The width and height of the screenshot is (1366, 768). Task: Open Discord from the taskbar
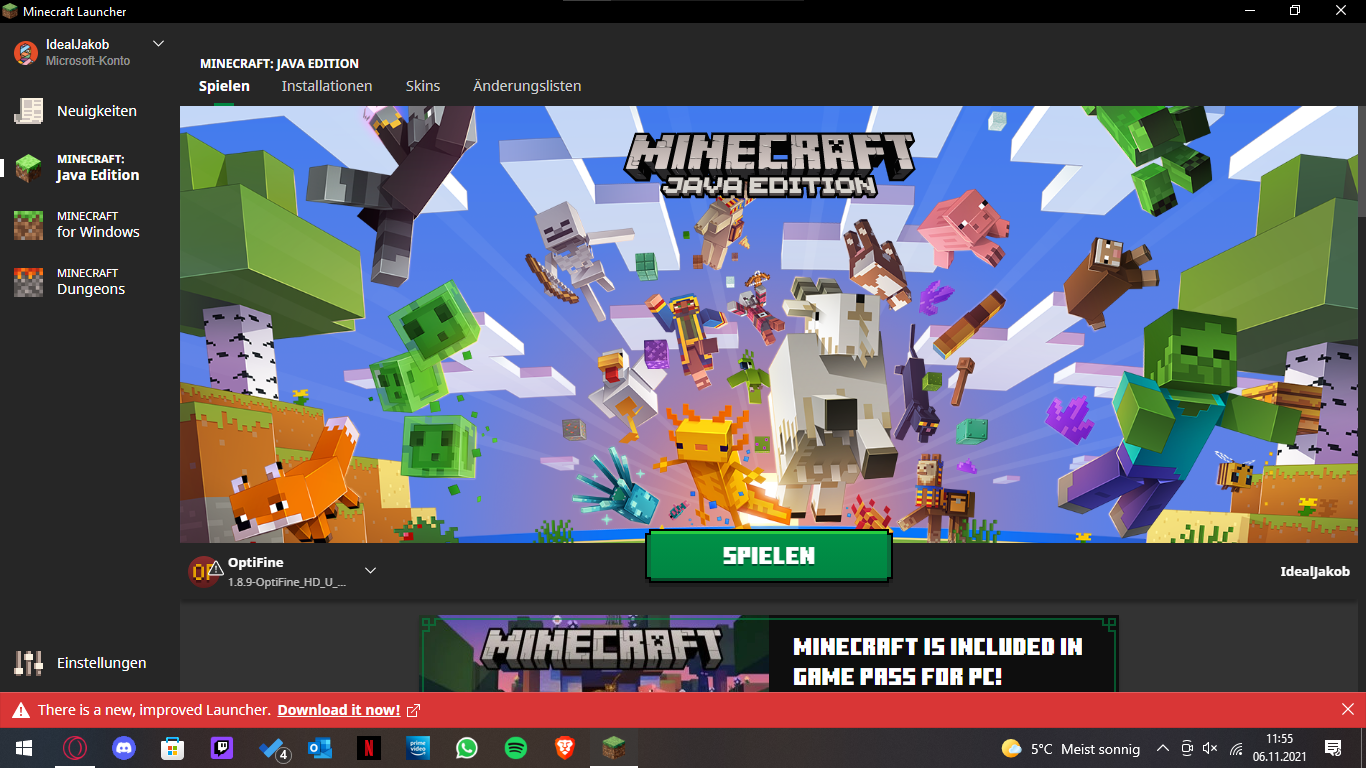(124, 748)
